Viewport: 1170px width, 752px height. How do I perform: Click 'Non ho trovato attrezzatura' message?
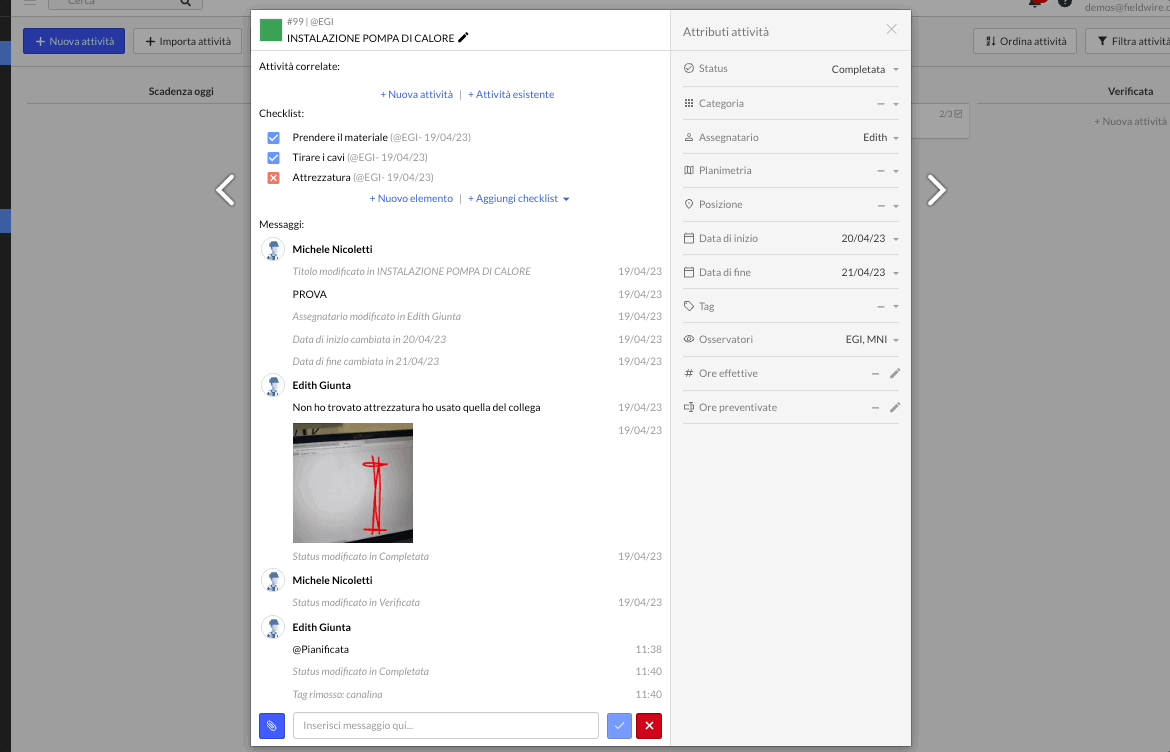416,407
